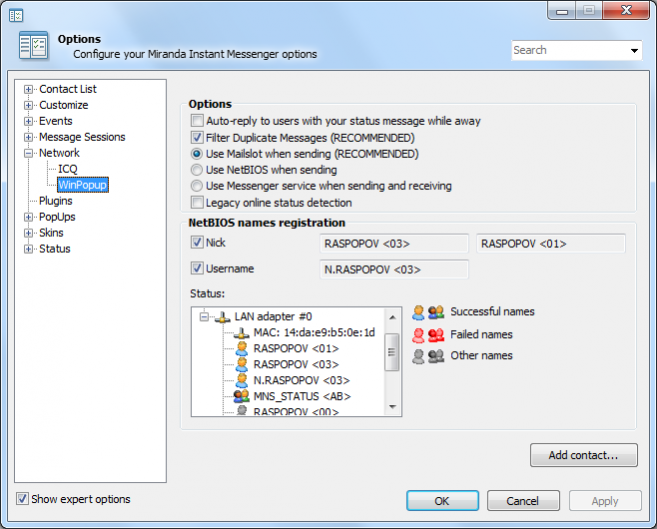Select Message Sessions in options tree

pos(82,137)
